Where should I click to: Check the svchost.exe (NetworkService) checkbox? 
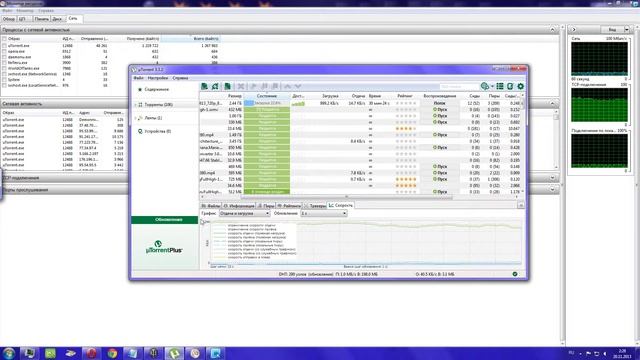coord(4,74)
